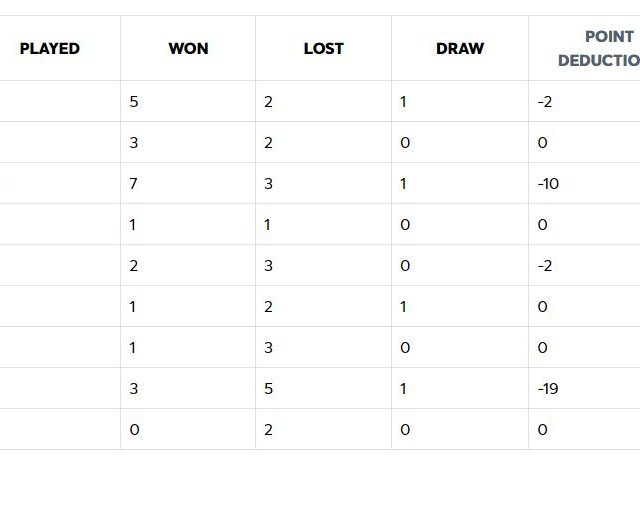Click point deduction cell in 5-wins row

pos(545,102)
